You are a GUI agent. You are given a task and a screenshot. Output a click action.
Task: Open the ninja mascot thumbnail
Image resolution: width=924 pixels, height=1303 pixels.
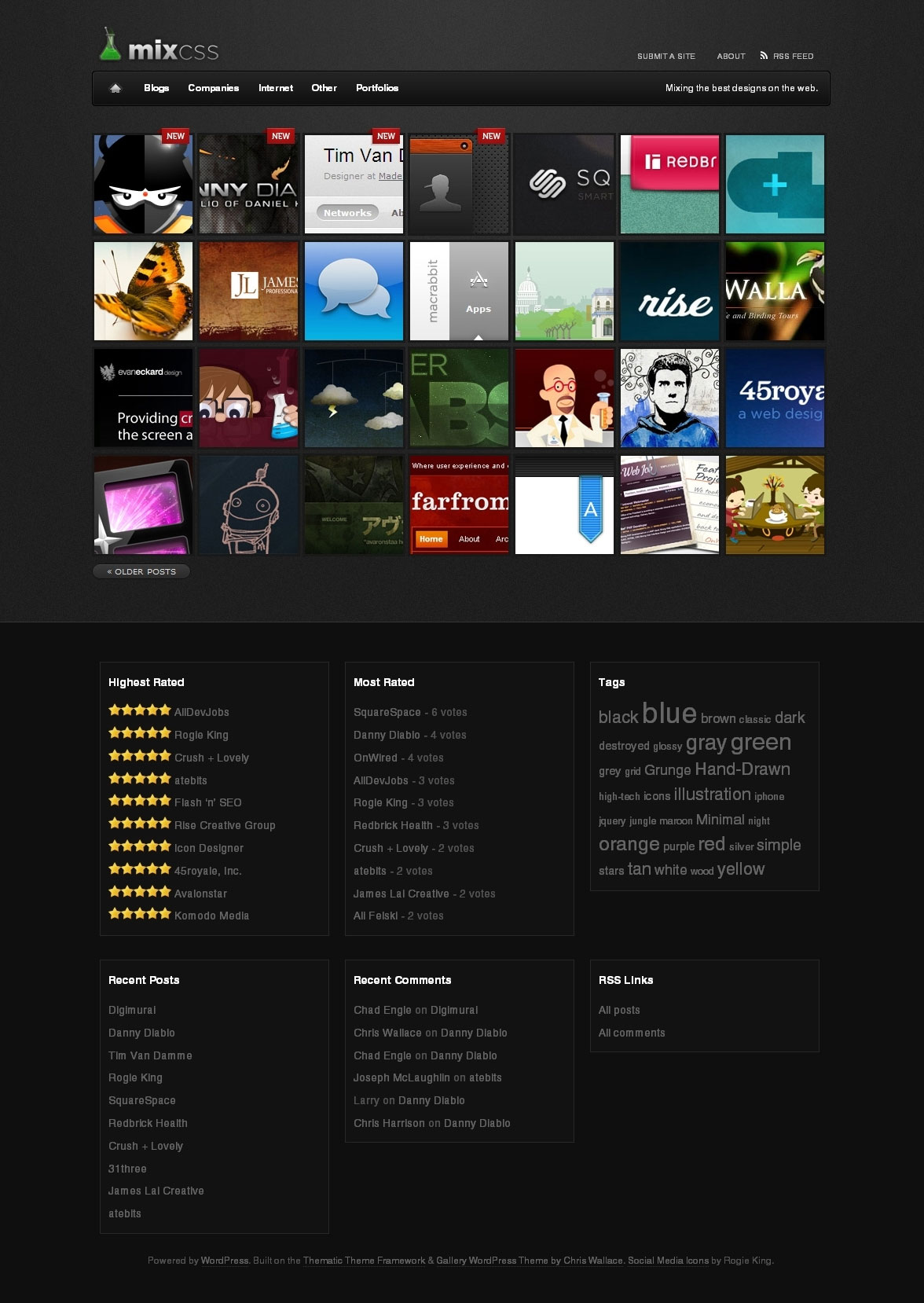click(143, 184)
